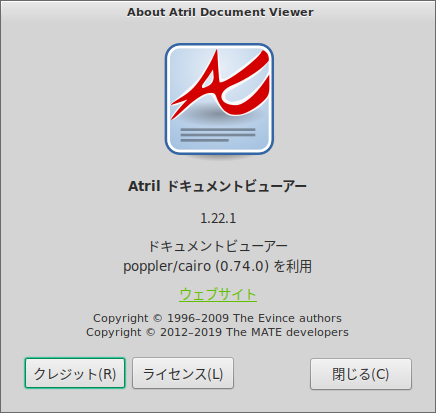Image resolution: width=436 pixels, height=413 pixels.
Task: Click the words Document Viewer in the window title
Action: coord(257,12)
